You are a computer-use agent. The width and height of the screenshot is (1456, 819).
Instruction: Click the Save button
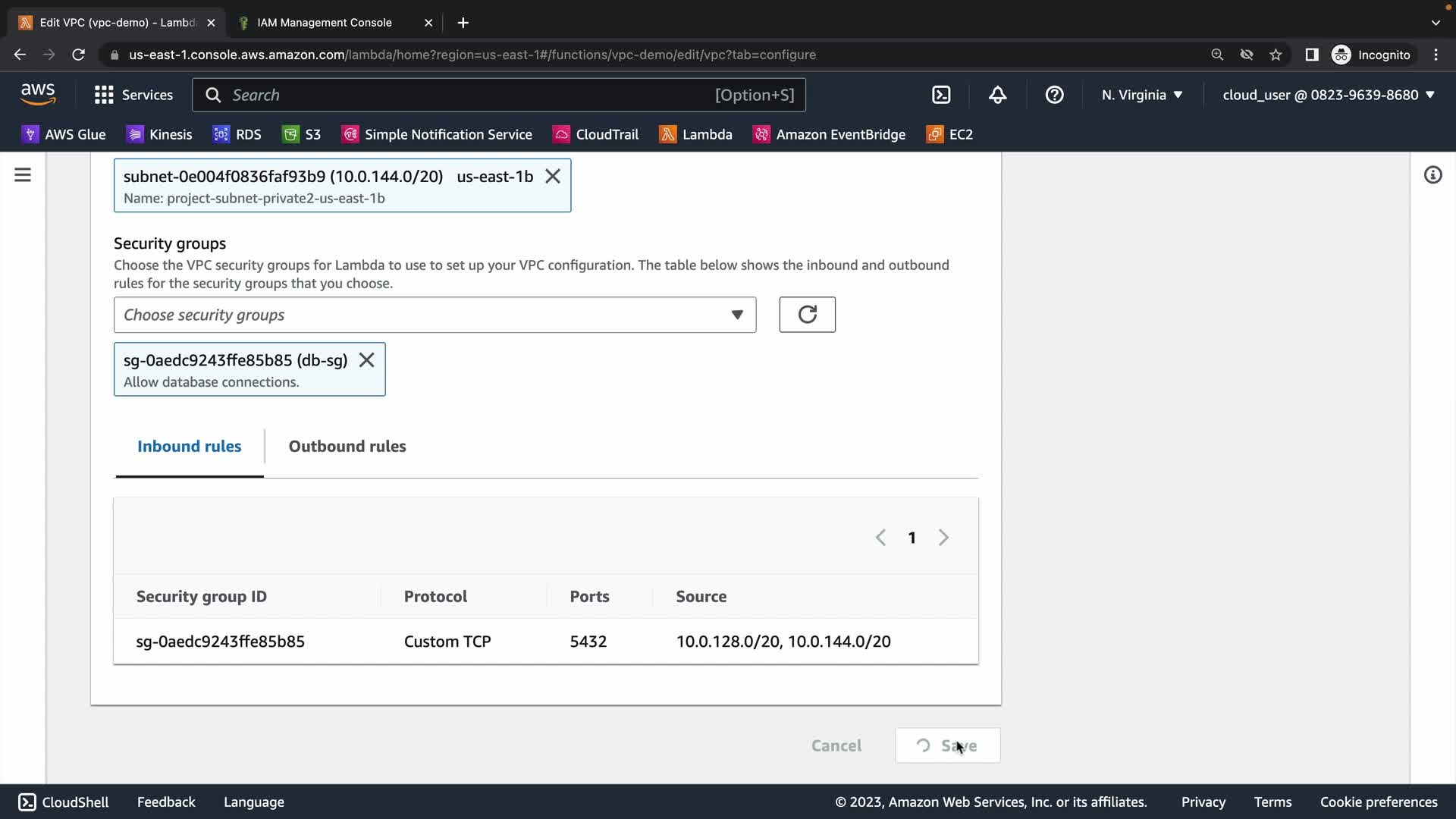947,745
